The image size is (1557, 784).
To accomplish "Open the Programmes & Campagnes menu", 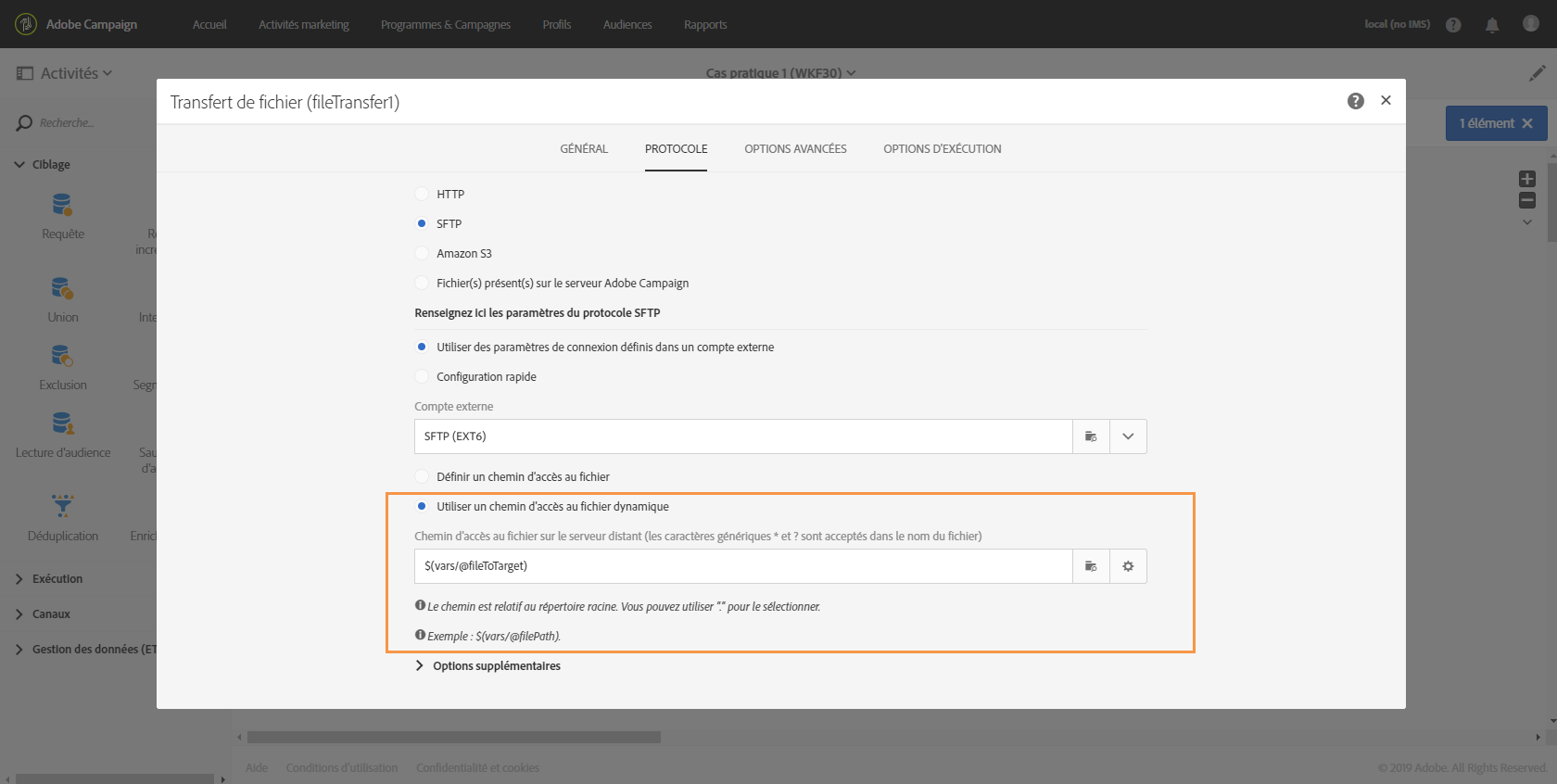I will 446,24.
